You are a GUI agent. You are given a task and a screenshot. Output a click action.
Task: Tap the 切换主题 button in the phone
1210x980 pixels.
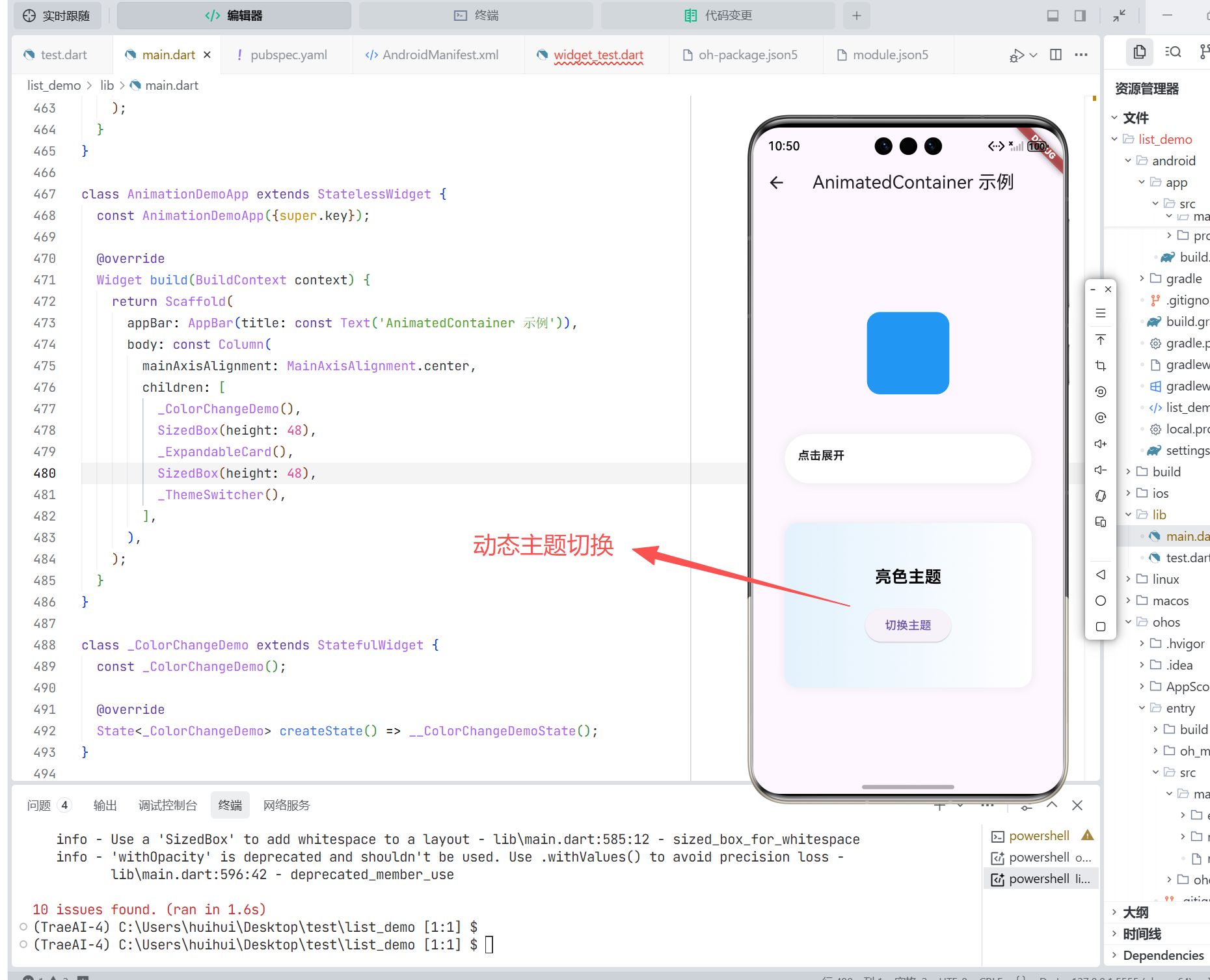click(908, 625)
